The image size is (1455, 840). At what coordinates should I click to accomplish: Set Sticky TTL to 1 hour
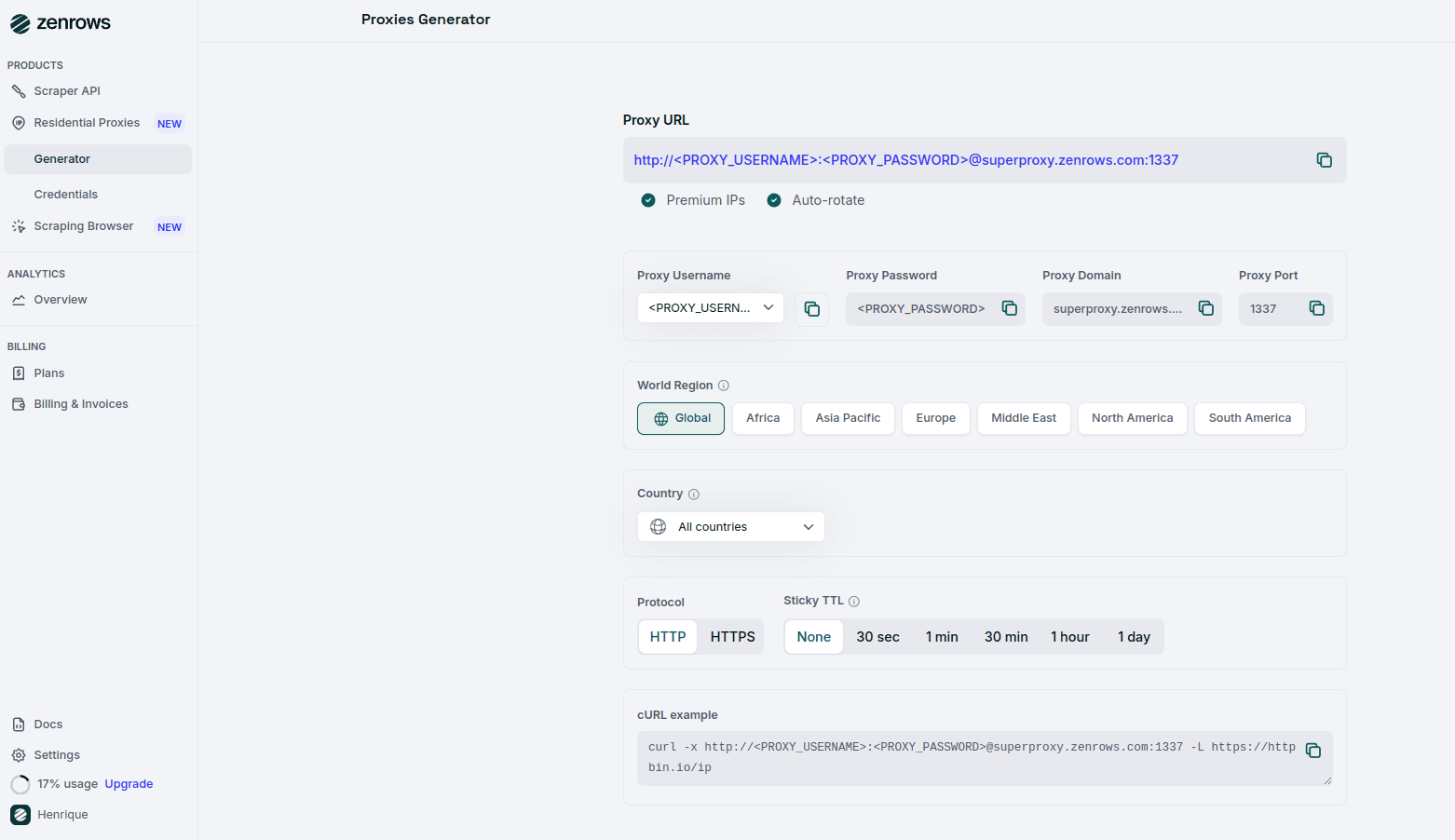pyautogui.click(x=1070, y=637)
